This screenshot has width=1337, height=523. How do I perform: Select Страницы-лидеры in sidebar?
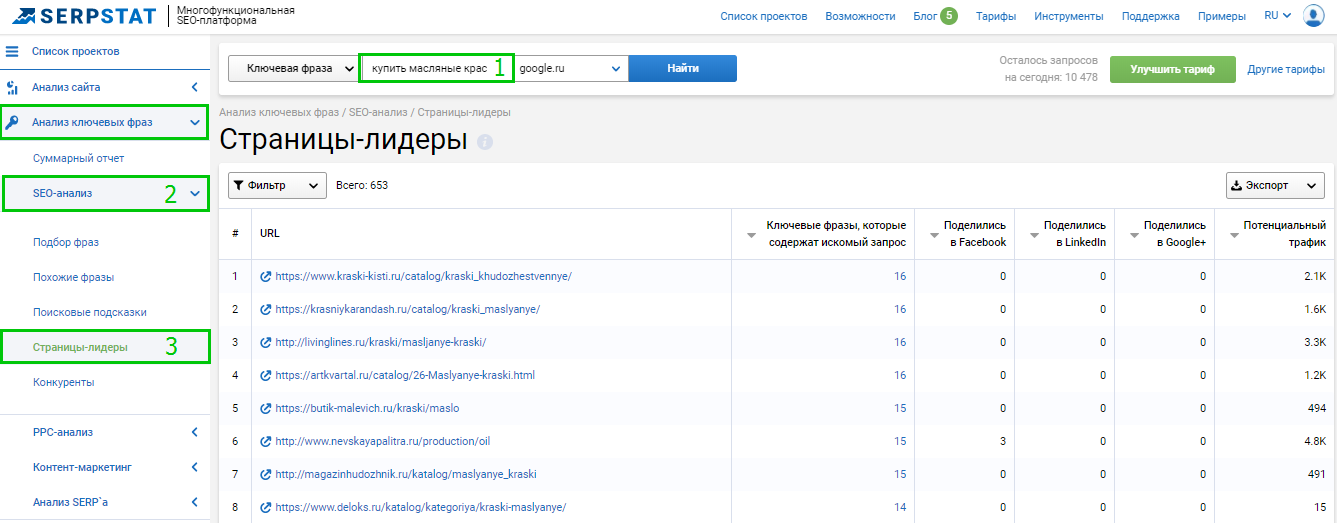(x=80, y=347)
